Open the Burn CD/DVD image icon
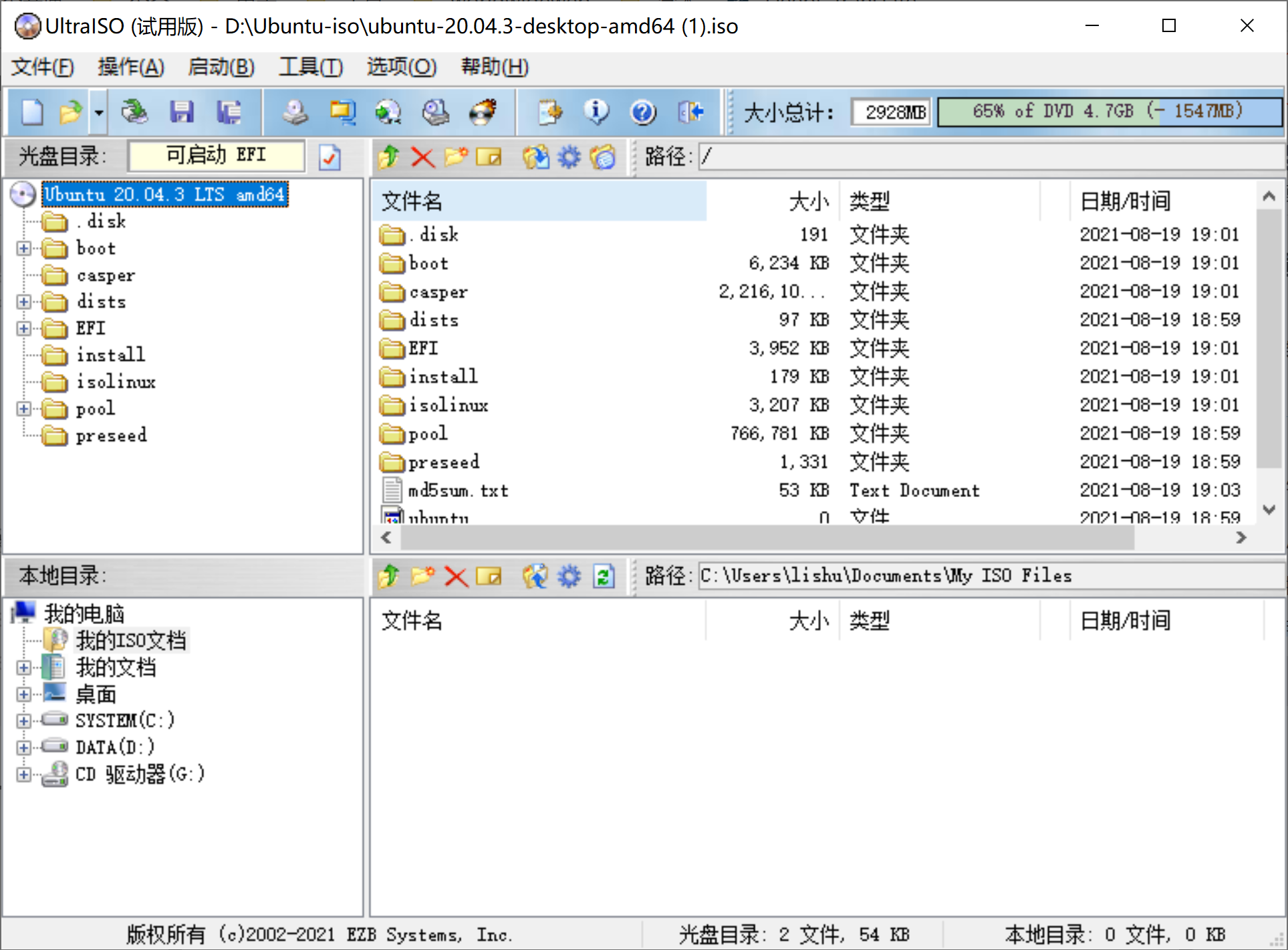Image resolution: width=1288 pixels, height=950 pixels. (483, 112)
